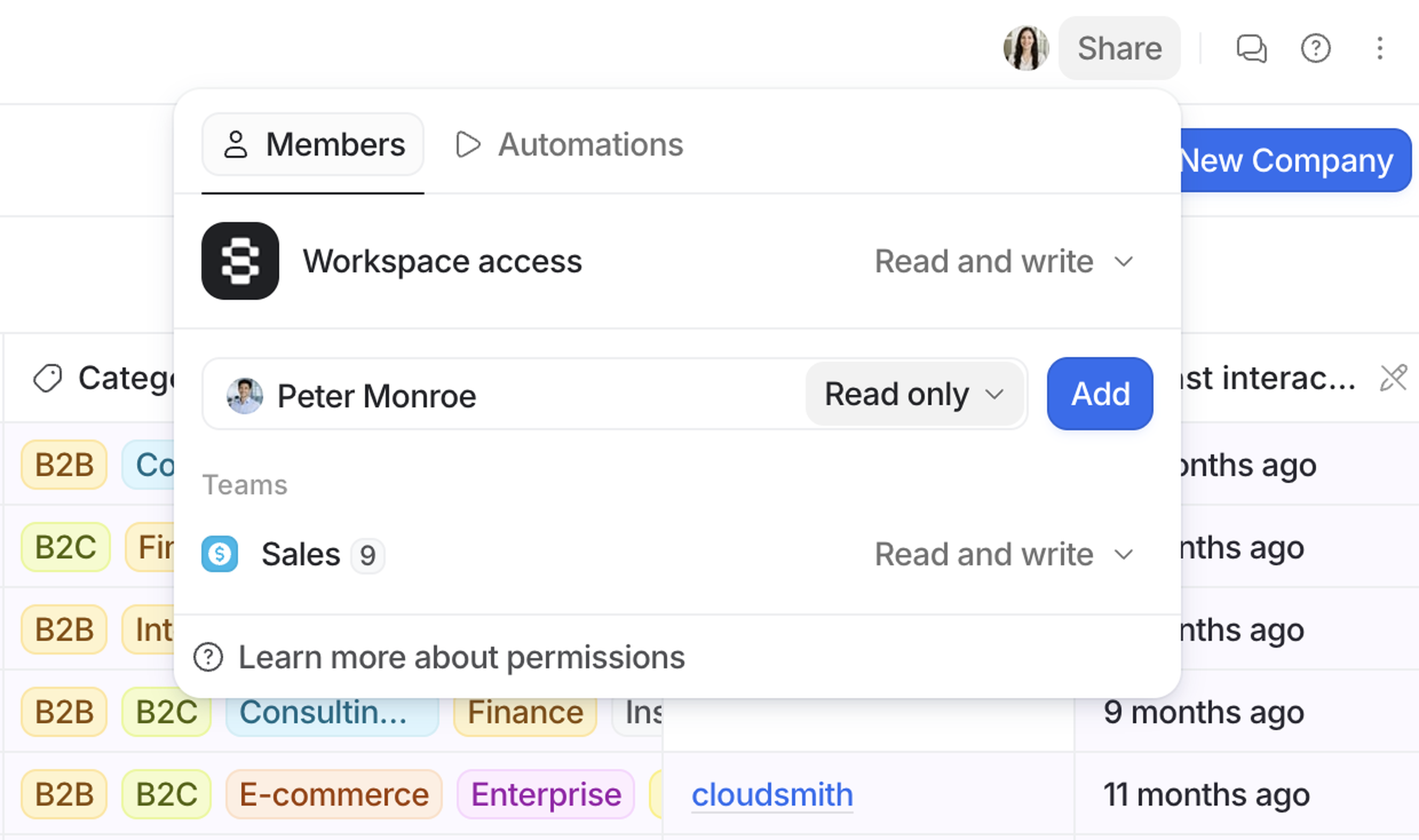Click the Add button to add Peter Monroe
Screen dimensions: 1419x840
(x=1099, y=394)
